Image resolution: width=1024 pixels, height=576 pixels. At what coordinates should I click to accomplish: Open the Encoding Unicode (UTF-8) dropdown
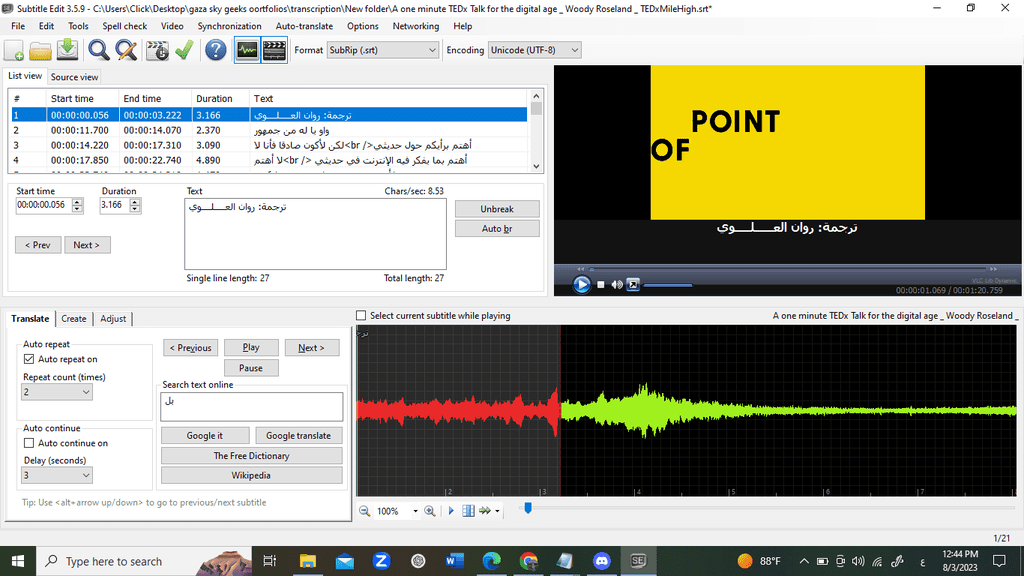pos(534,50)
